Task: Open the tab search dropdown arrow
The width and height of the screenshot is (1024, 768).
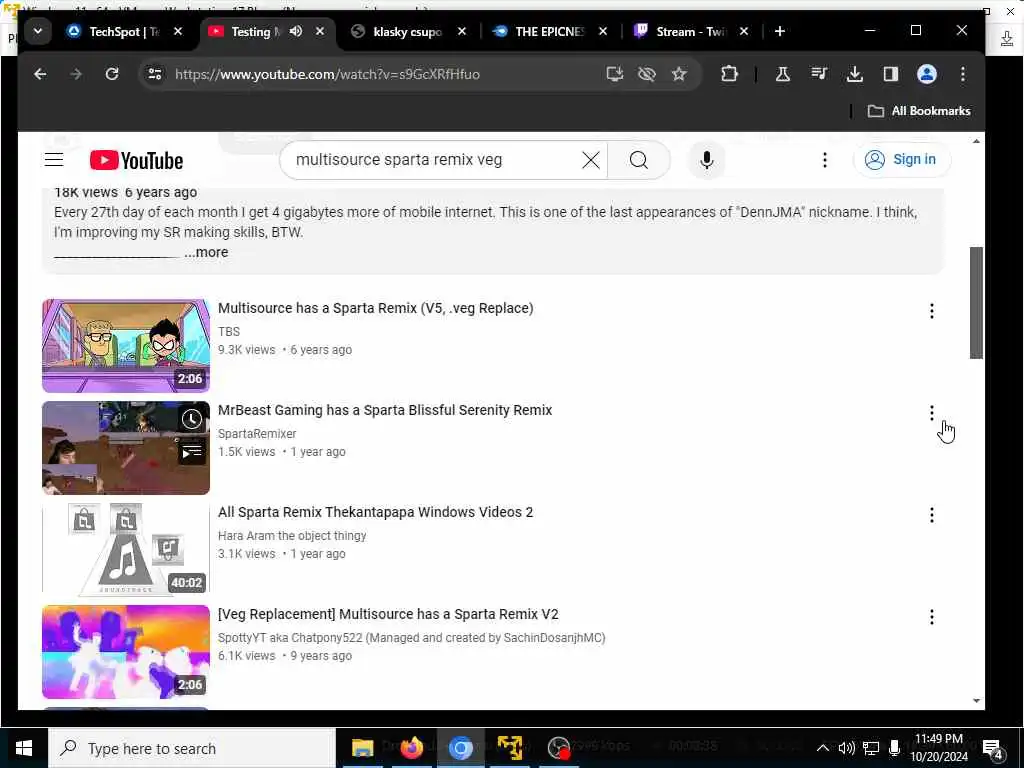Action: coord(38,31)
